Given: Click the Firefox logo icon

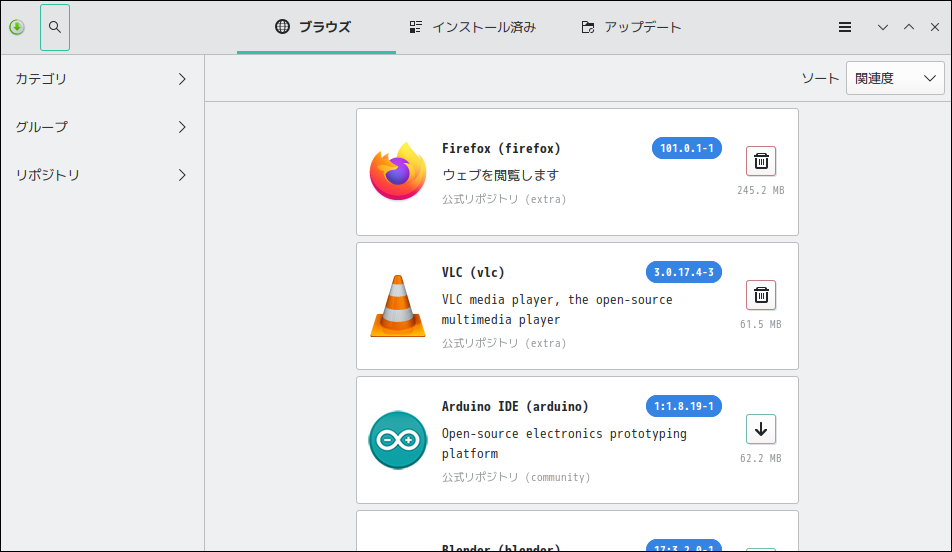Looking at the screenshot, I should click(398, 172).
